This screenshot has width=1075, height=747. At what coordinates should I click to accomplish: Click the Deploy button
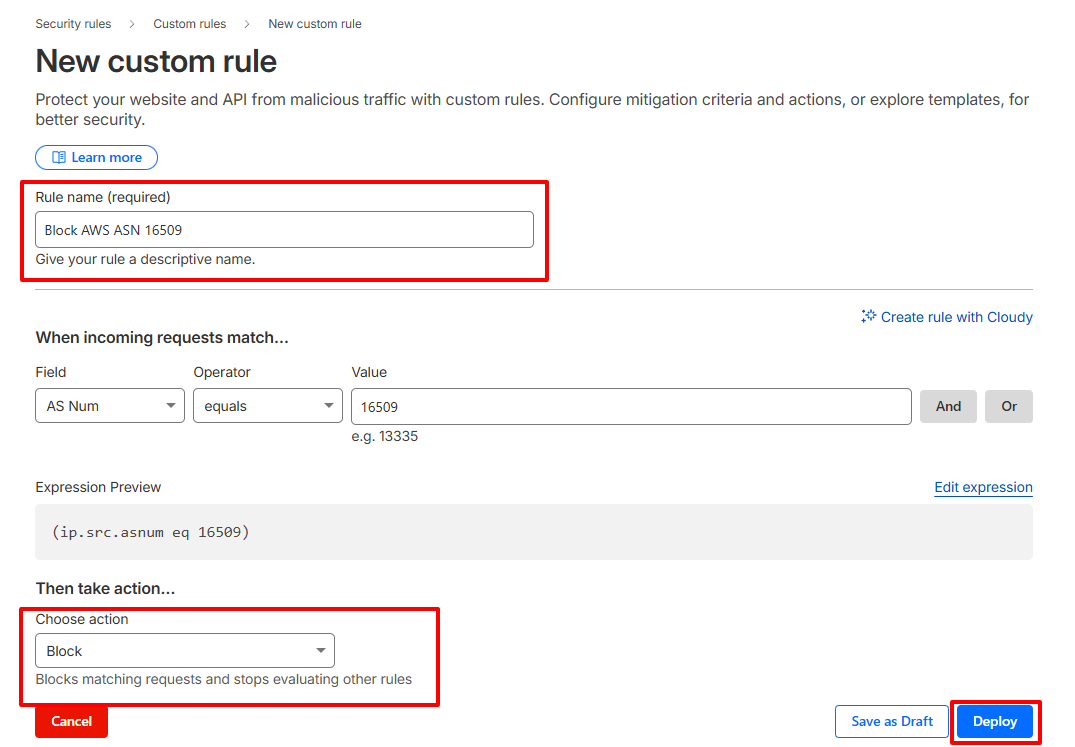point(994,721)
